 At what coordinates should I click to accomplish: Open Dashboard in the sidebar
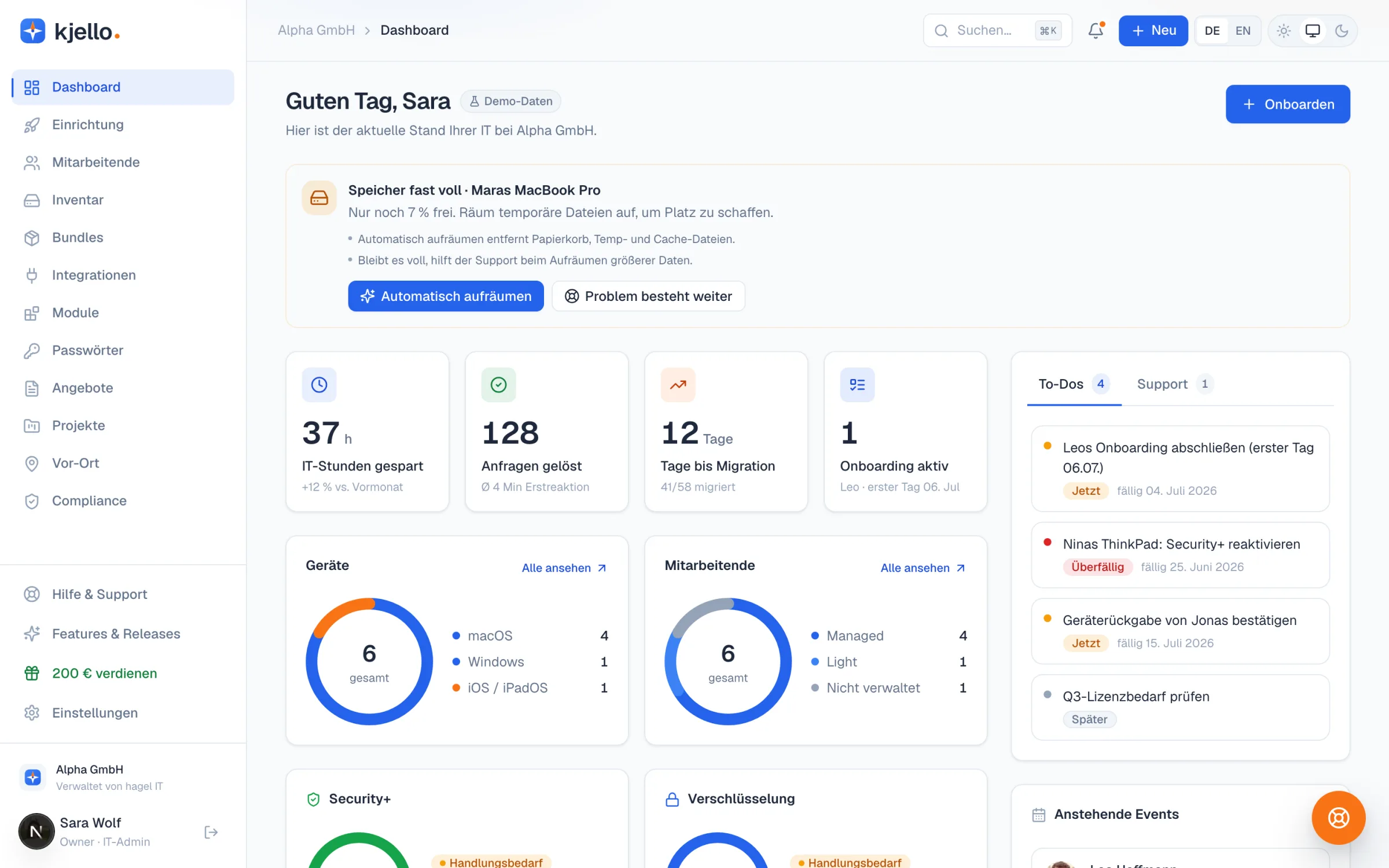(123, 87)
